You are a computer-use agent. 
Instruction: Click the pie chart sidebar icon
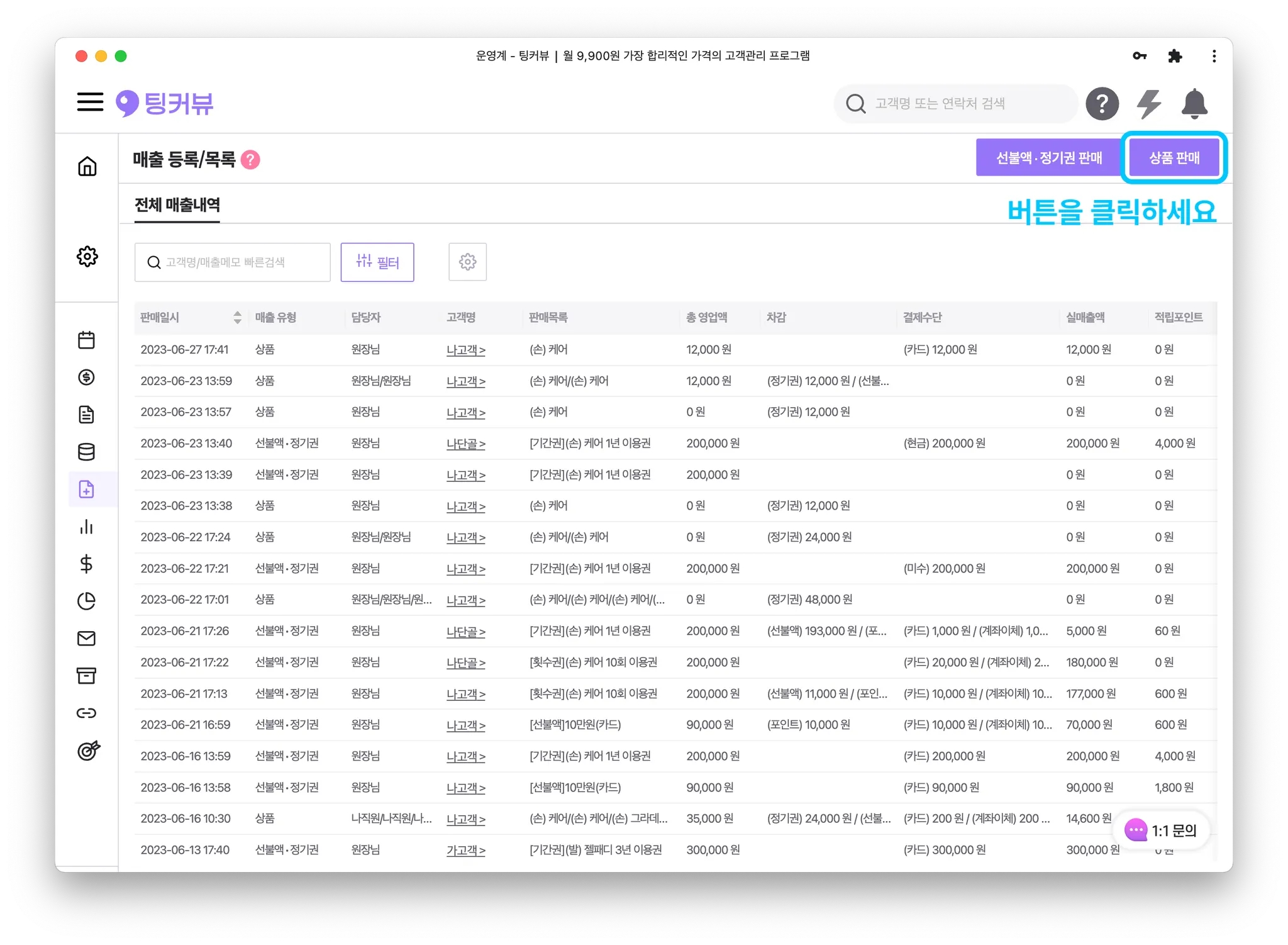tap(86, 601)
